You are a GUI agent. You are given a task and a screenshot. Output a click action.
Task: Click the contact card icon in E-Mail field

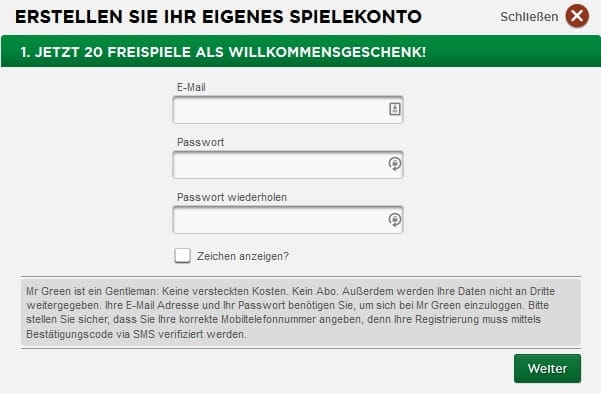coord(395,109)
